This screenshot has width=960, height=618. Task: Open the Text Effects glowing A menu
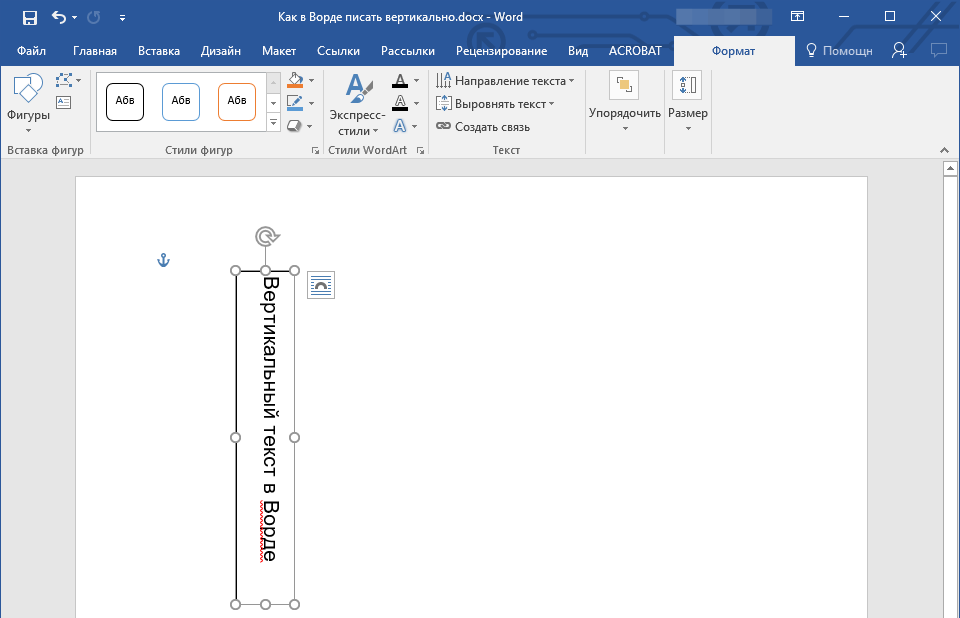click(405, 126)
